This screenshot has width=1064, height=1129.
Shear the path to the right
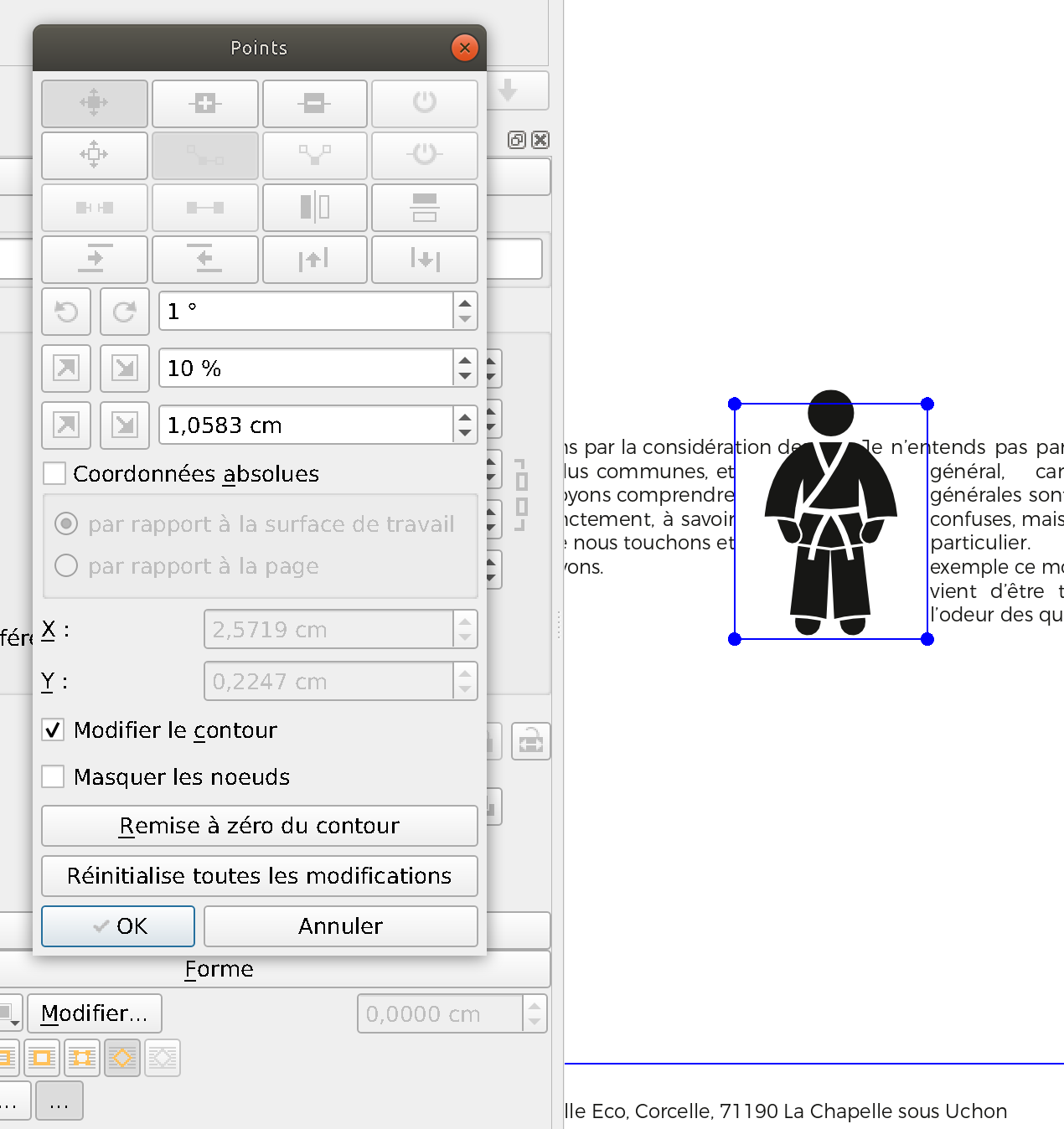pyautogui.click(x=95, y=259)
